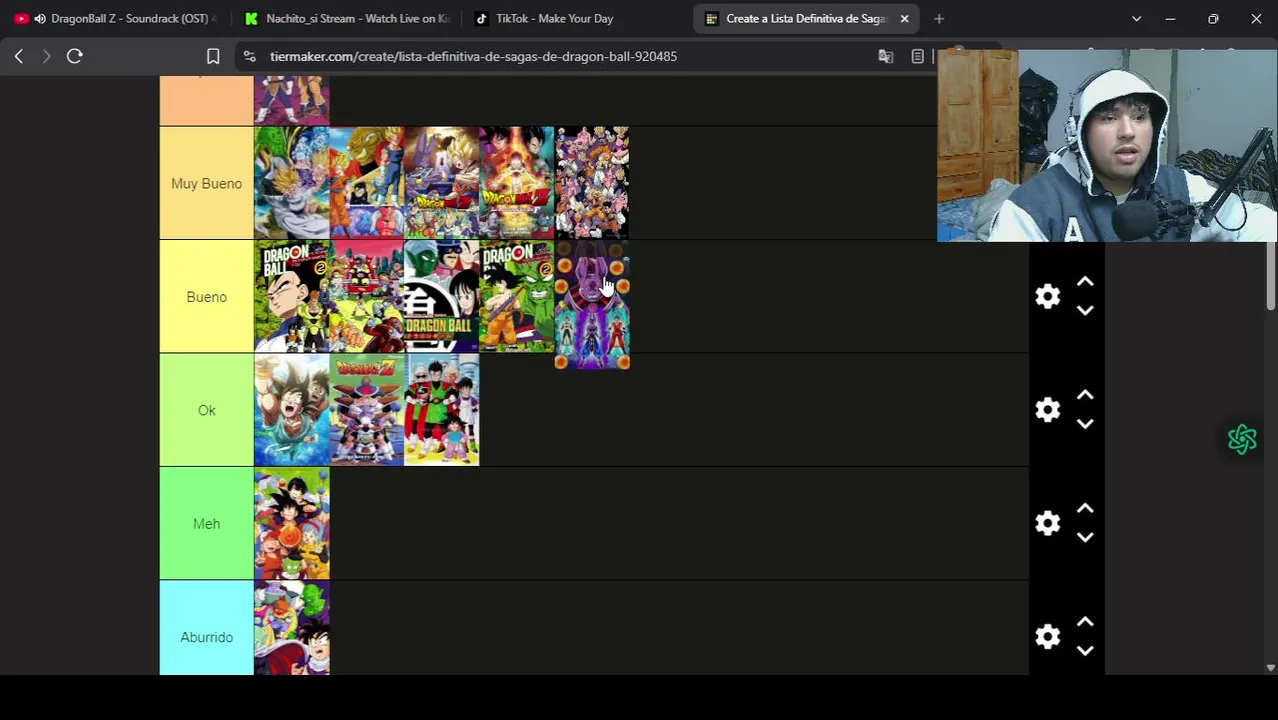Click the Muy Bueno tier label
Image resolution: width=1278 pixels, height=720 pixels.
(206, 183)
